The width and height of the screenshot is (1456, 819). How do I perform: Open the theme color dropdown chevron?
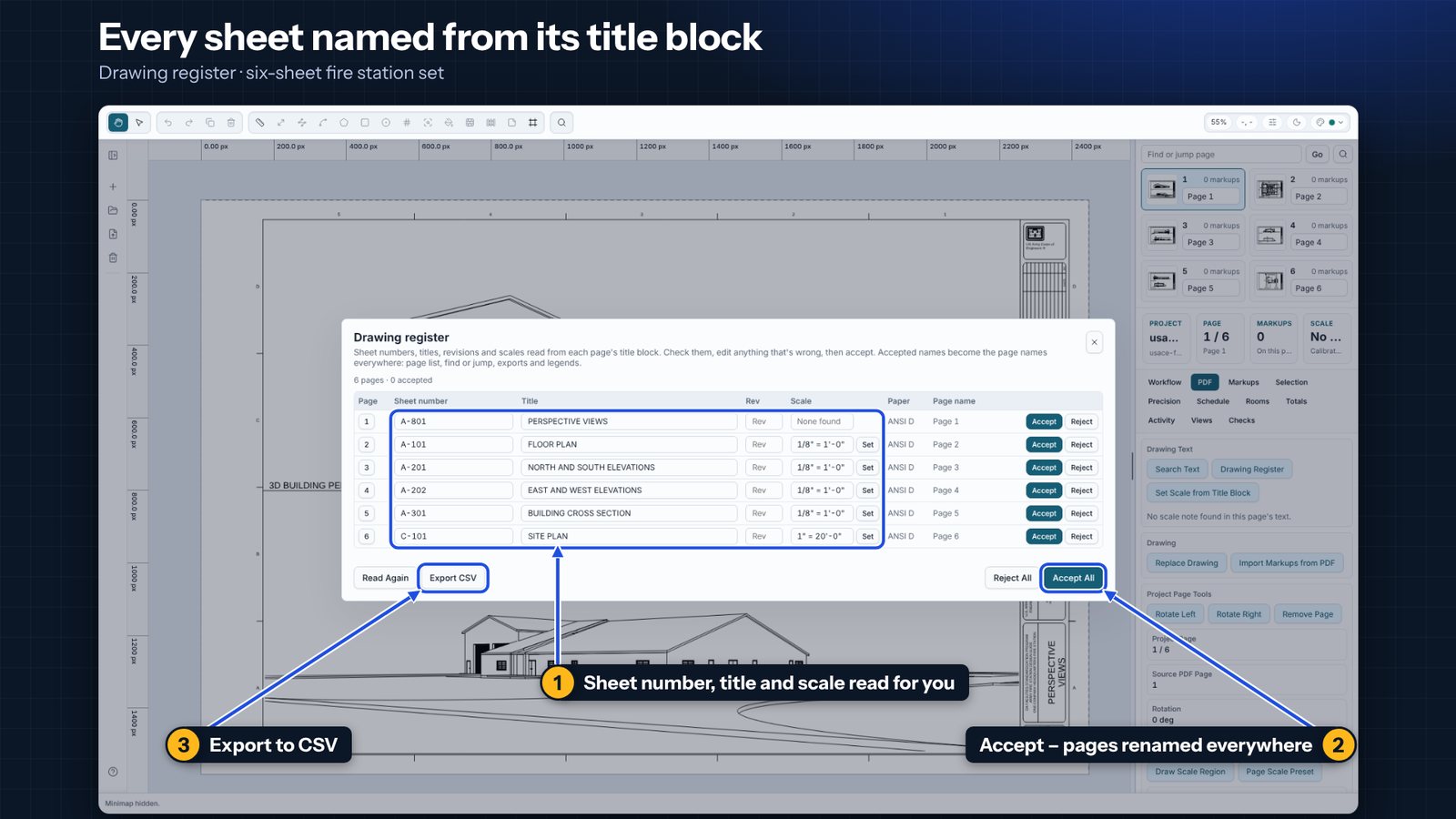pyautogui.click(x=1340, y=122)
